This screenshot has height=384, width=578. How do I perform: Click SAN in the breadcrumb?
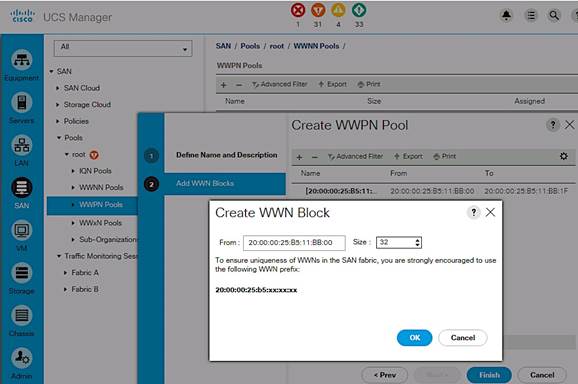click(223, 46)
